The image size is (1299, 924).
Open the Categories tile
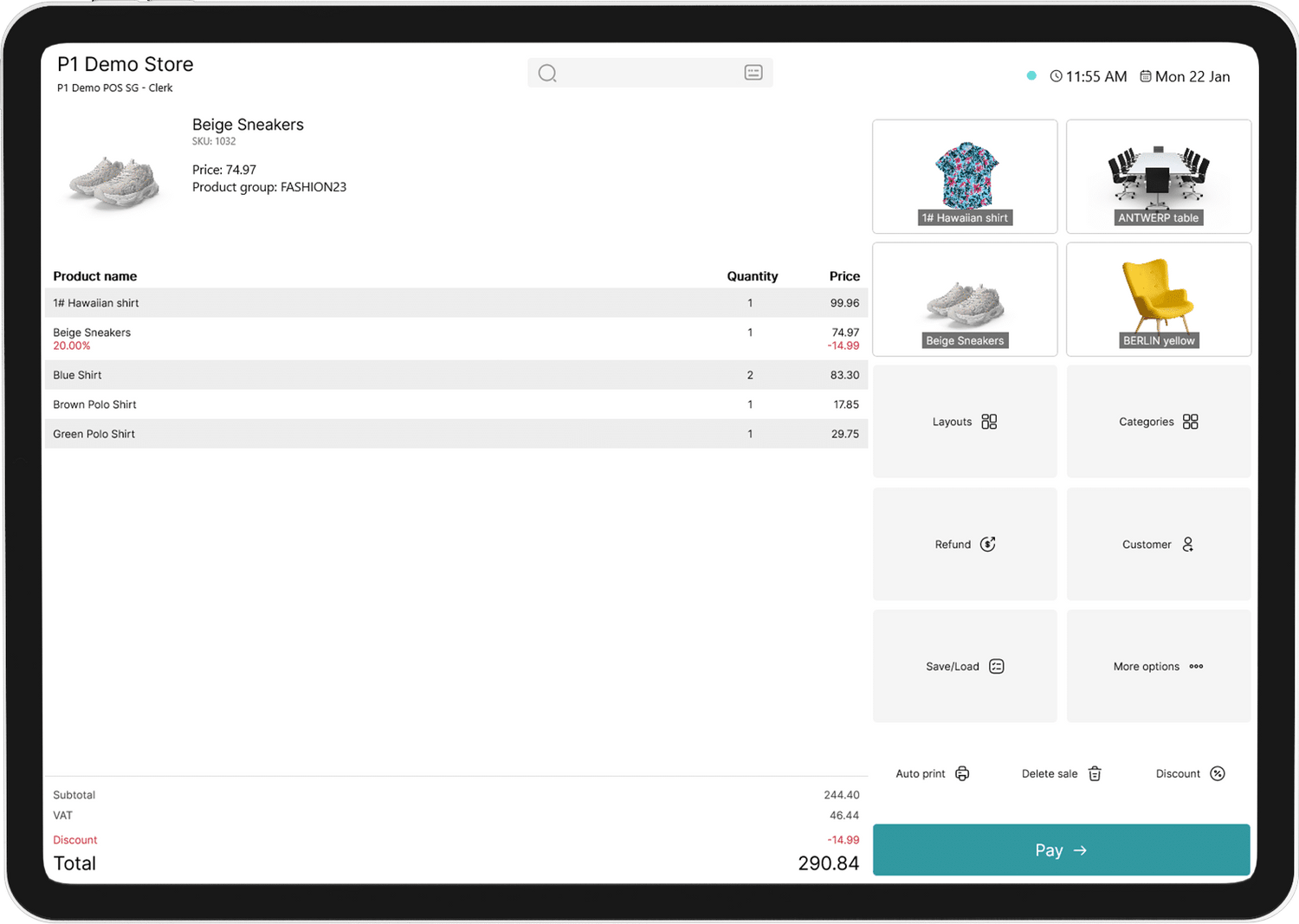point(1158,422)
